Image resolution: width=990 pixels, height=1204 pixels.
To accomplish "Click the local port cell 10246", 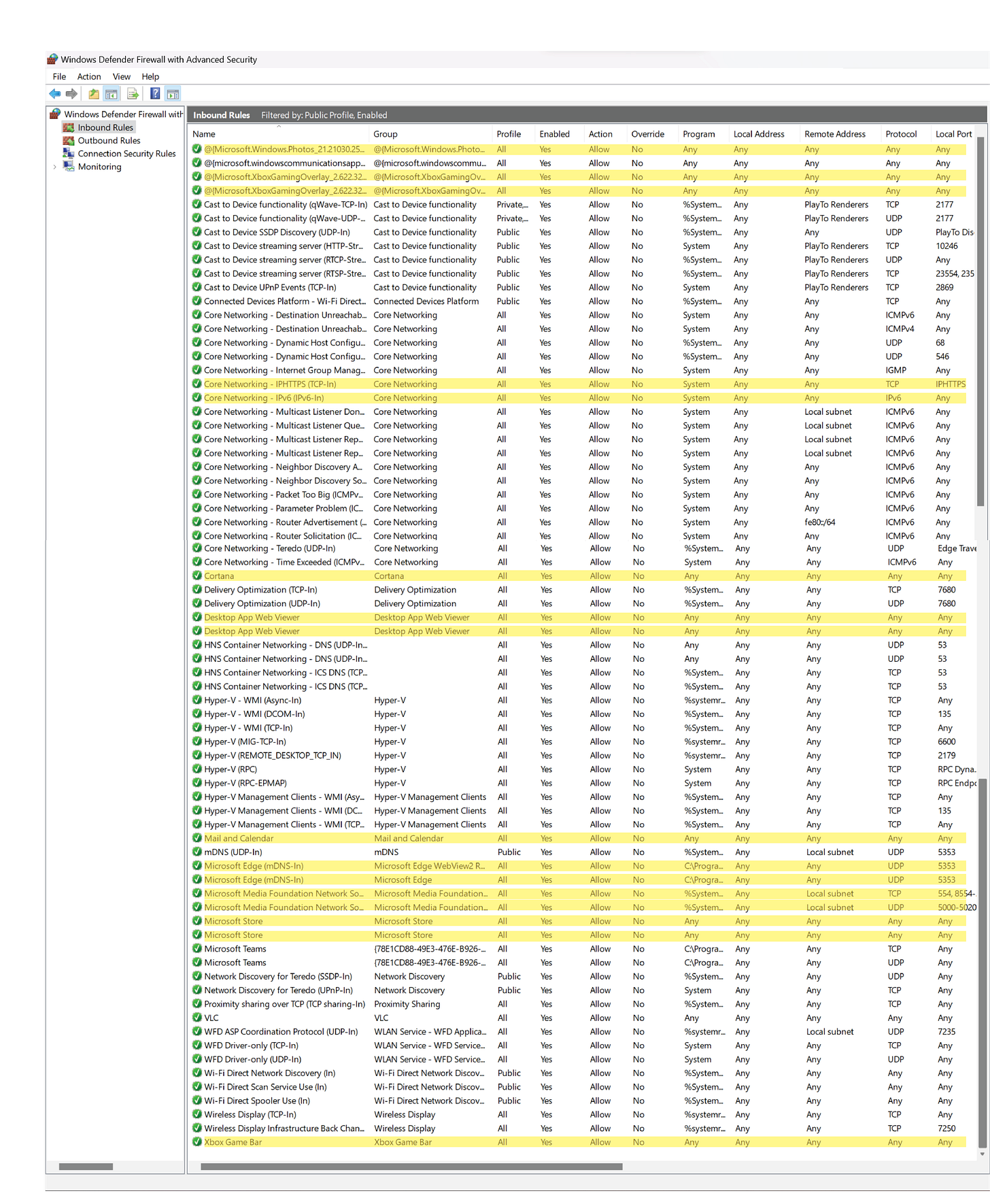I will [946, 246].
